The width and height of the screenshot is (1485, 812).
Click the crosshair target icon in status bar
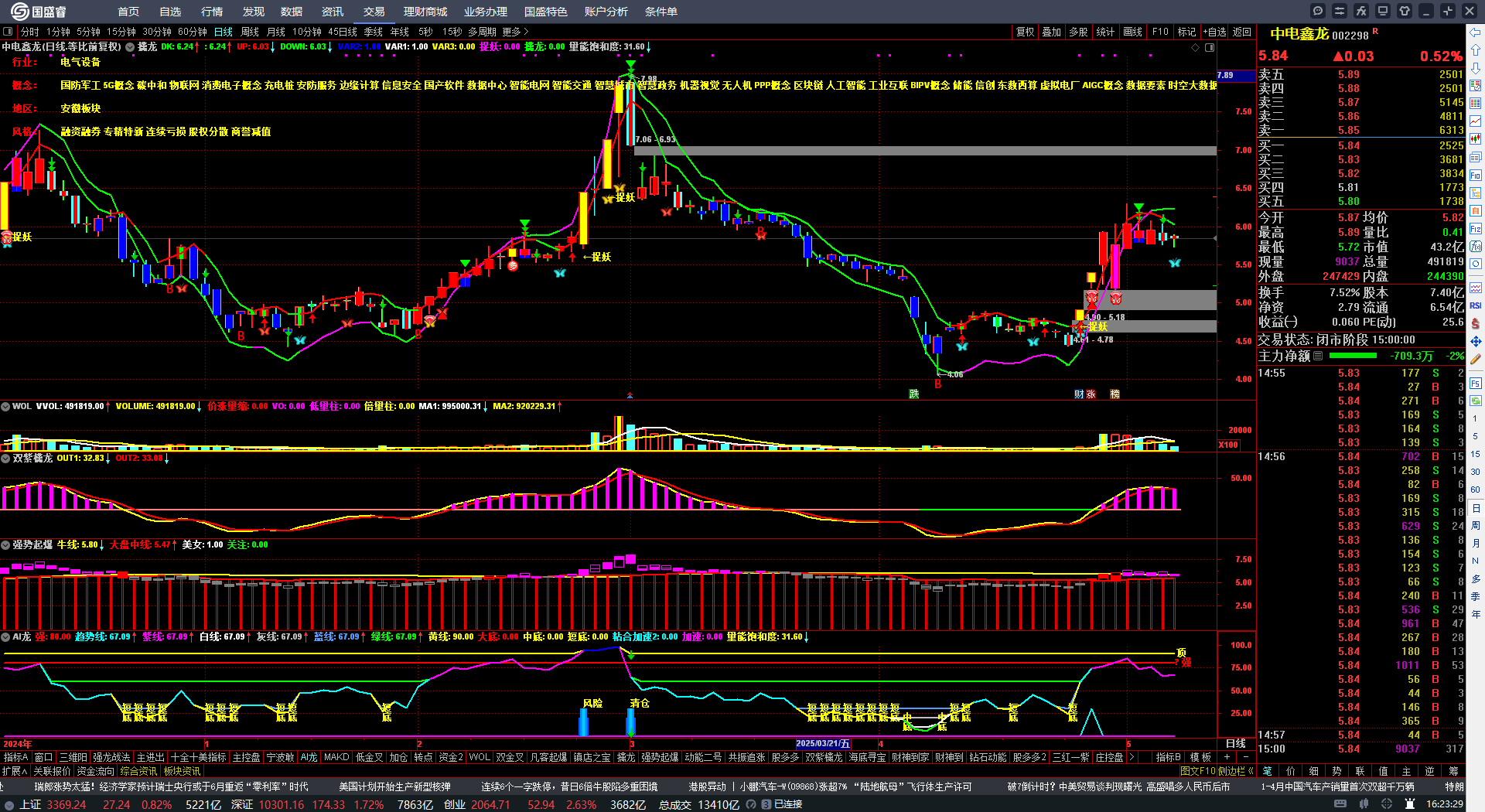point(1388,804)
